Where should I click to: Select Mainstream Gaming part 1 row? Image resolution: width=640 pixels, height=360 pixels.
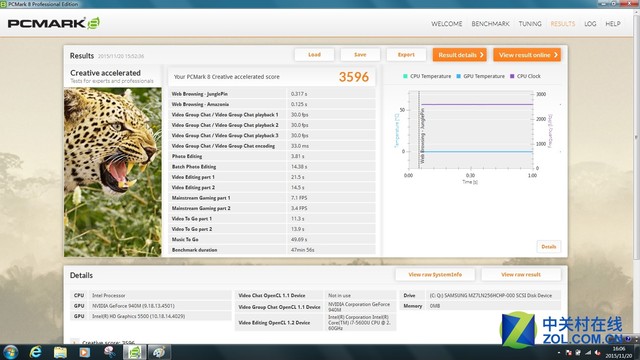click(272, 198)
